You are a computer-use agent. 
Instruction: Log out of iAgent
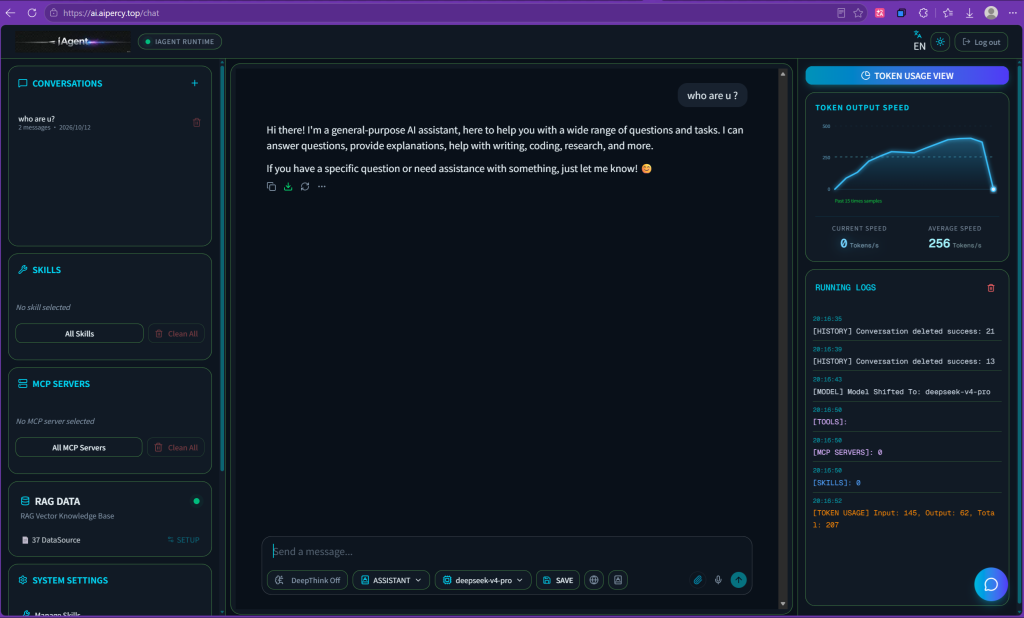(x=981, y=42)
